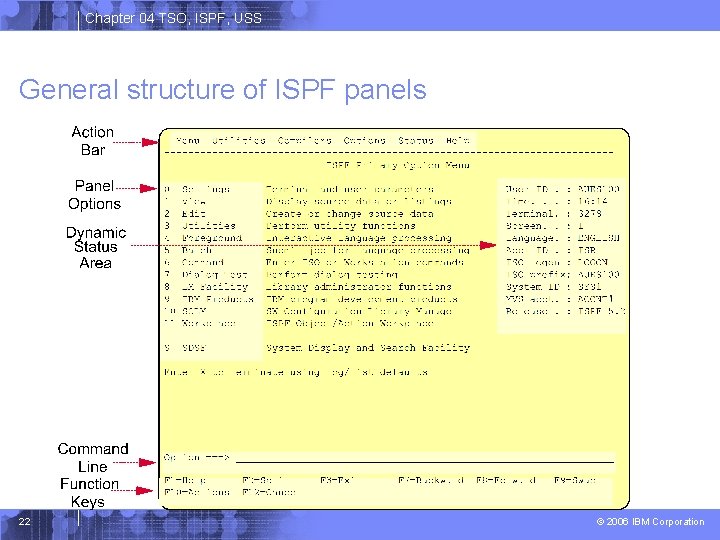Select option 10 SCLM
This screenshot has height=540, width=720.
point(186,311)
